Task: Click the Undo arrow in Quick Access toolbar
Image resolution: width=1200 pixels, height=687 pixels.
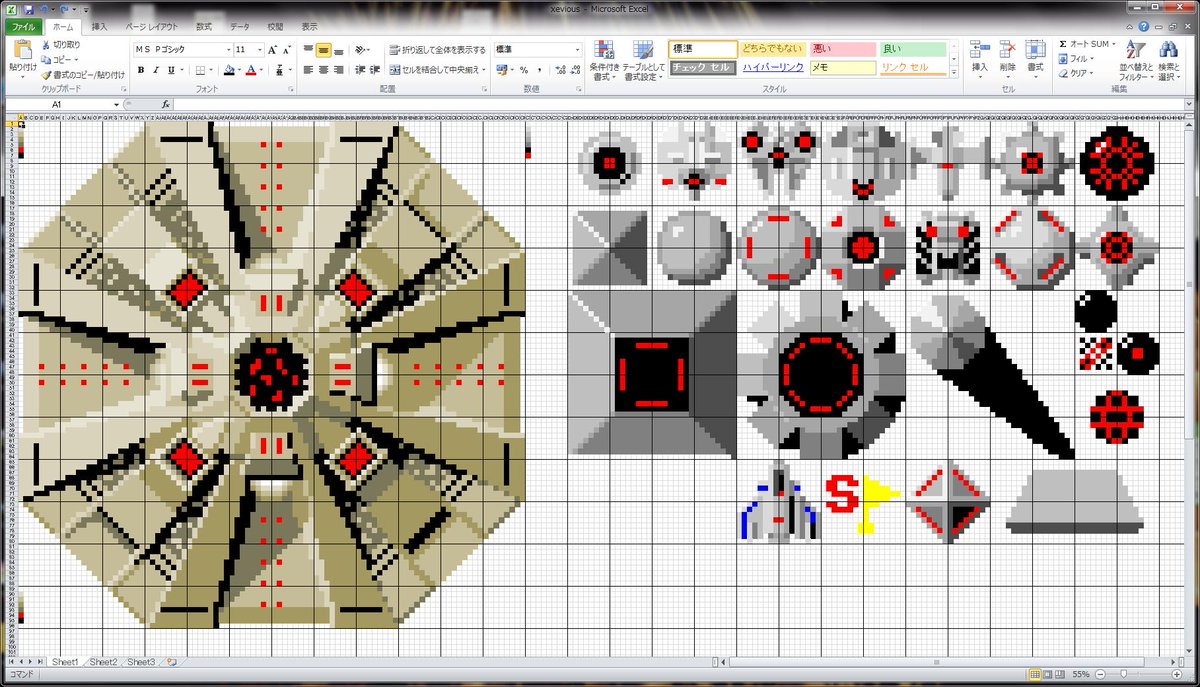Action: (46, 9)
